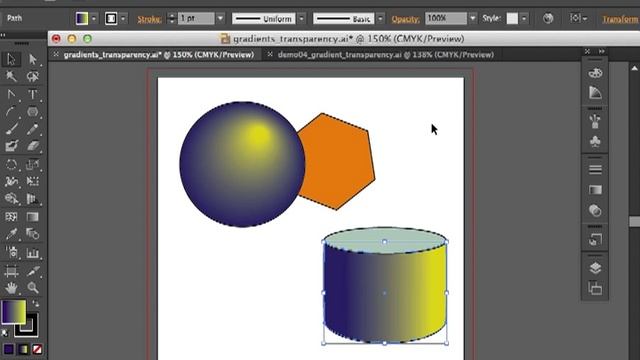Open the stroke weight dropdown
Image resolution: width=640 pixels, height=360 pixels.
[220, 18]
